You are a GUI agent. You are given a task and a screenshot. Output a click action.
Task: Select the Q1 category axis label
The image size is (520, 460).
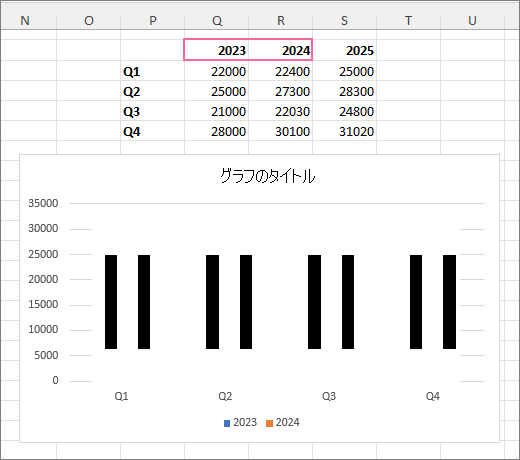point(121,396)
